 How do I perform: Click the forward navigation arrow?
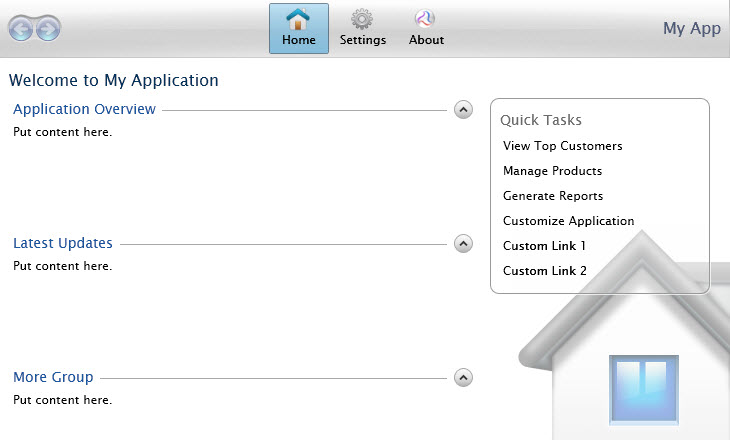[x=48, y=29]
